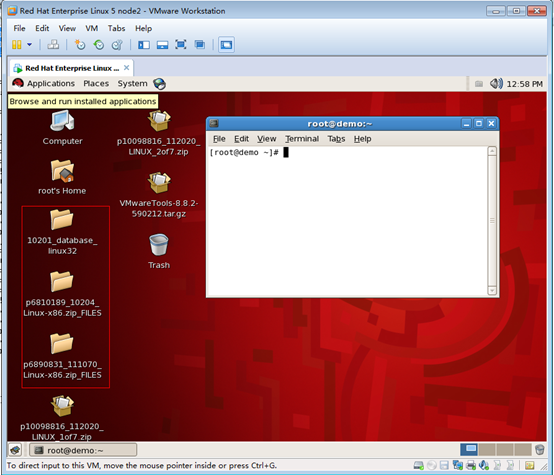Click the VMware suspend/pause toolbar icon
Screen dimensions: 554x475
pyautogui.click(x=17, y=45)
